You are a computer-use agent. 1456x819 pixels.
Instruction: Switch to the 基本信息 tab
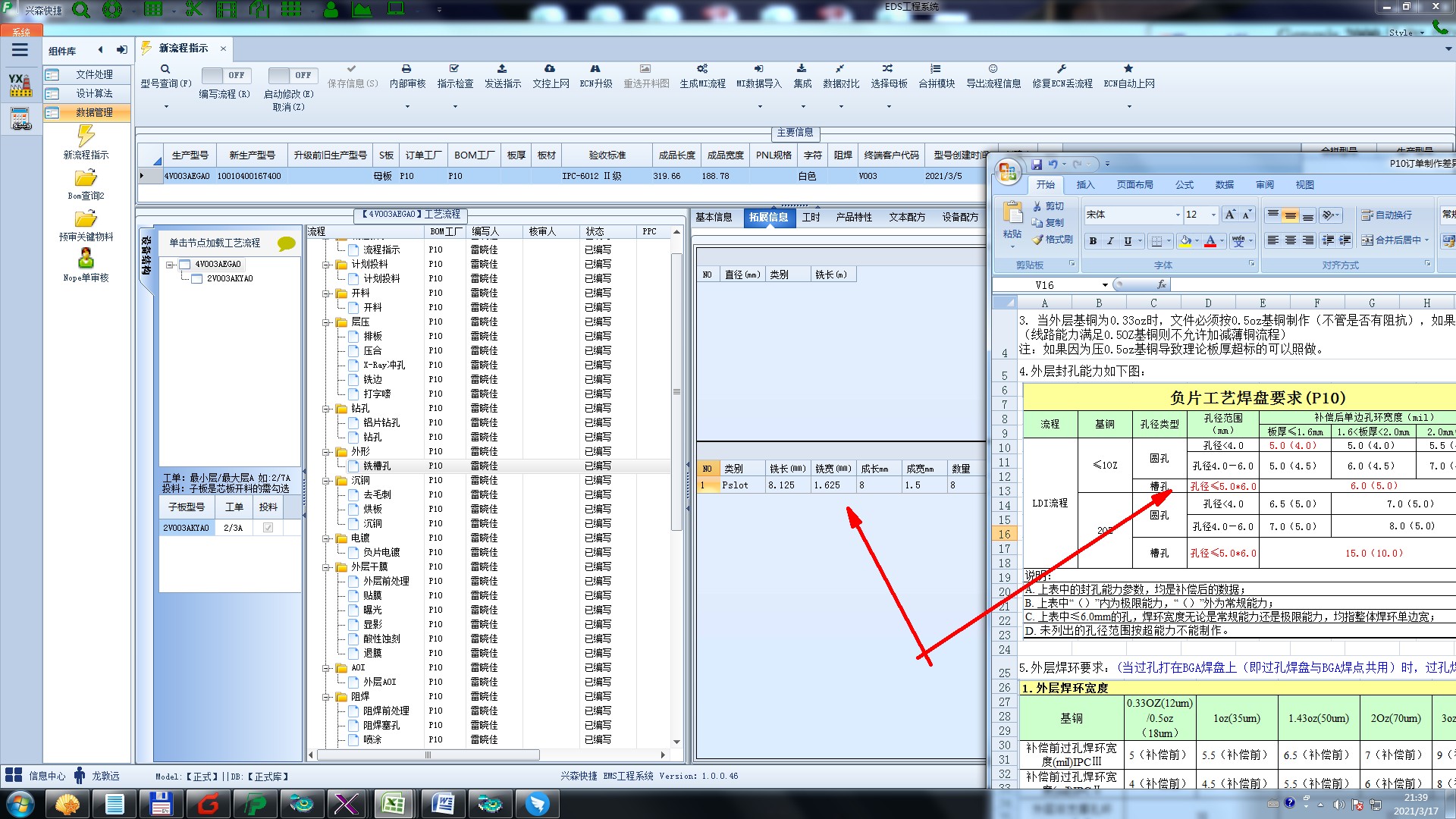(x=714, y=218)
